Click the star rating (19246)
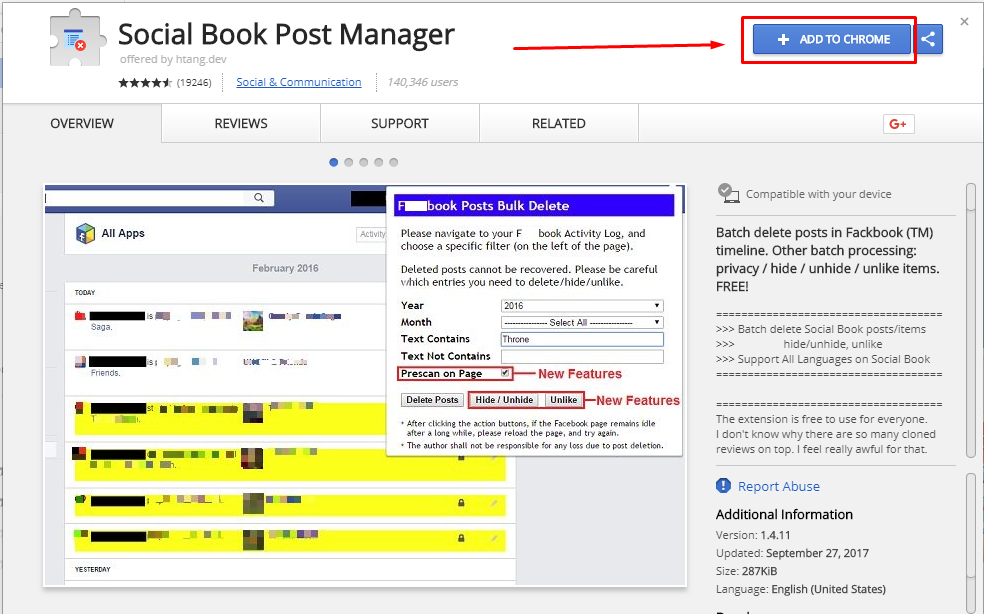 (165, 82)
